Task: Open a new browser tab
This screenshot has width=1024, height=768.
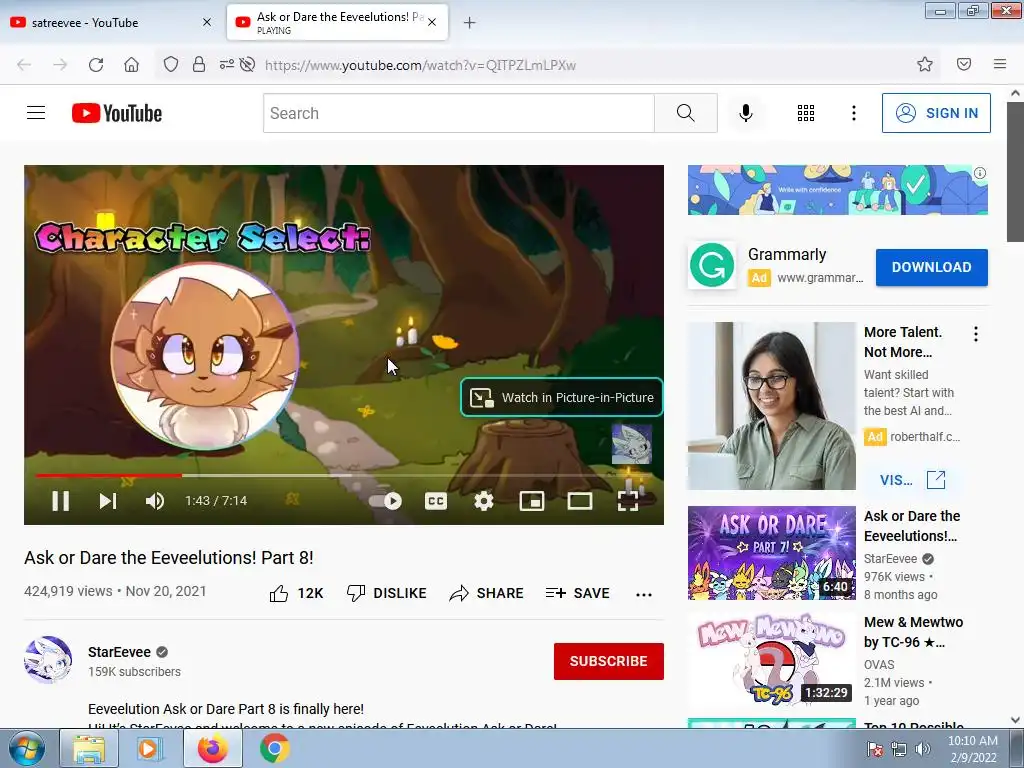Action: pos(469,23)
